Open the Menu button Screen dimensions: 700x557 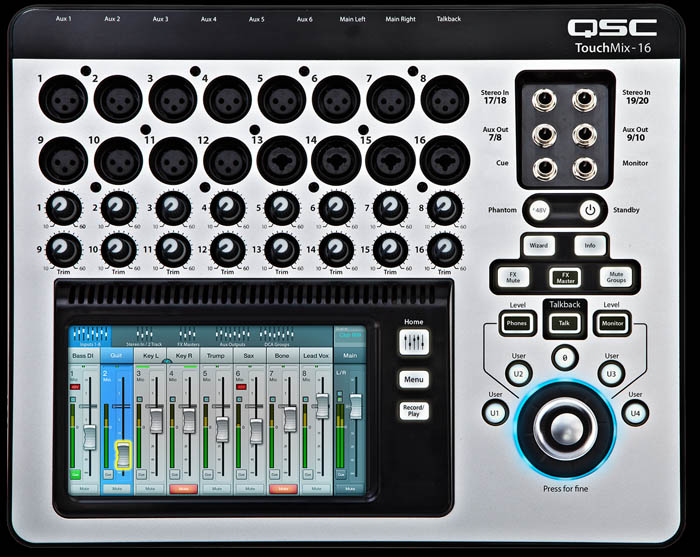coord(413,379)
